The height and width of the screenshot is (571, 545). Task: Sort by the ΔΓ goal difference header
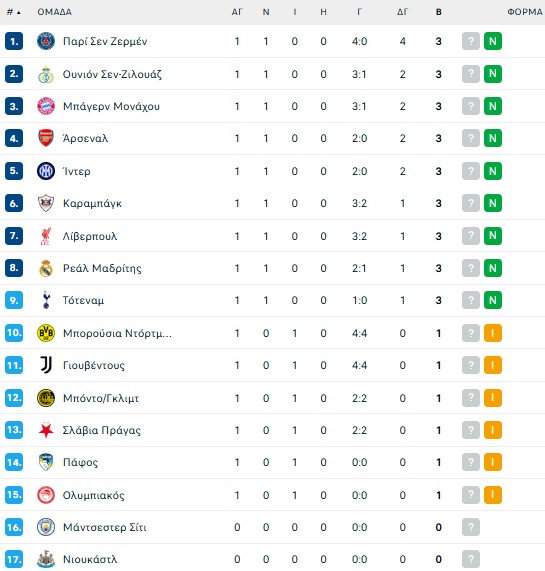[402, 12]
